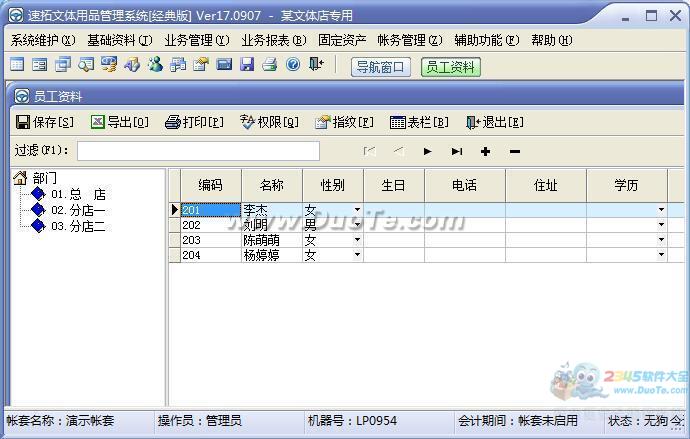Screen dimensions: 690x439
Task: Click the 过滤 filter input field
Action: (198, 151)
